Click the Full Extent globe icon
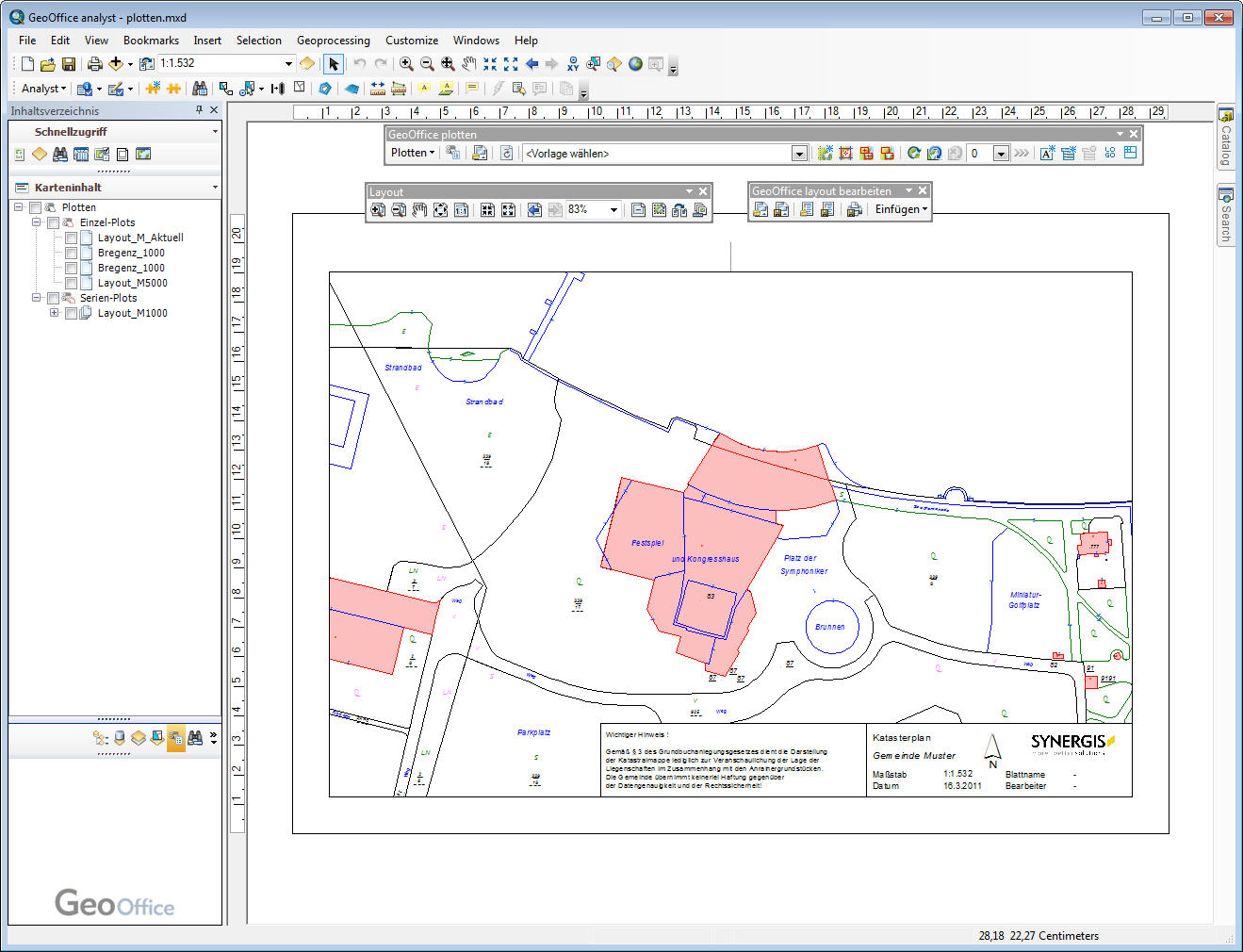Screen dimensions: 1243x952 tap(635, 64)
